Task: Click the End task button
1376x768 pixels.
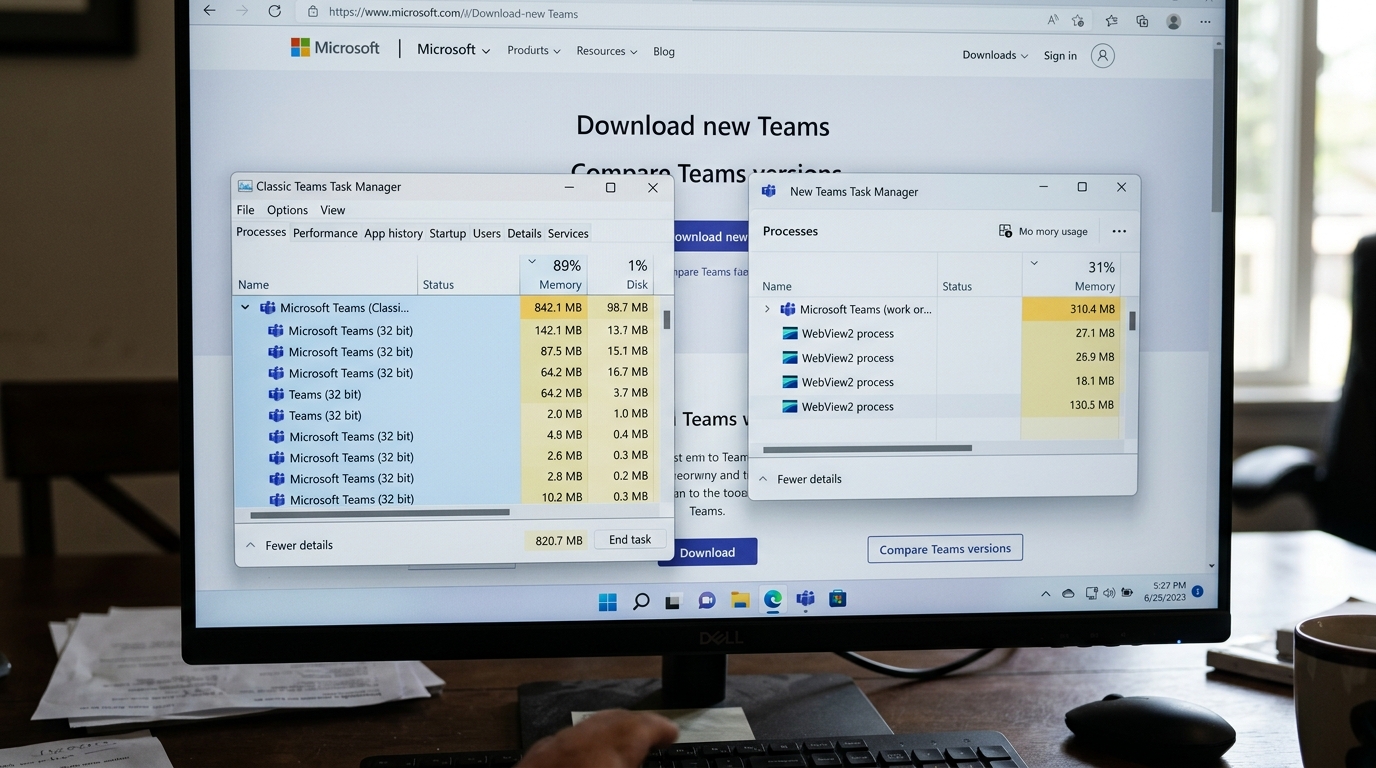Action: point(630,540)
